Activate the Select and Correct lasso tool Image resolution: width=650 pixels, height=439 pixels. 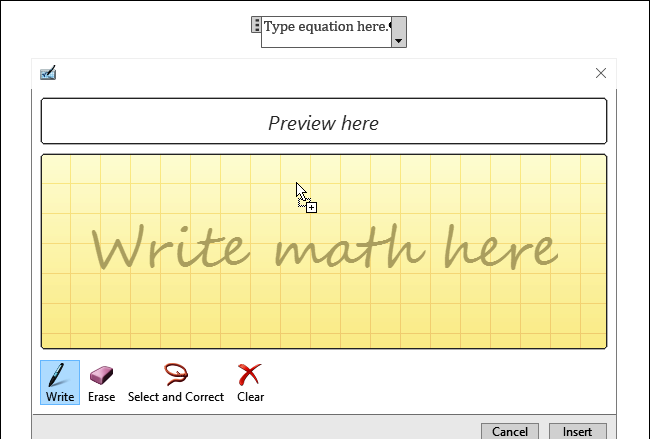pyautogui.click(x=176, y=382)
